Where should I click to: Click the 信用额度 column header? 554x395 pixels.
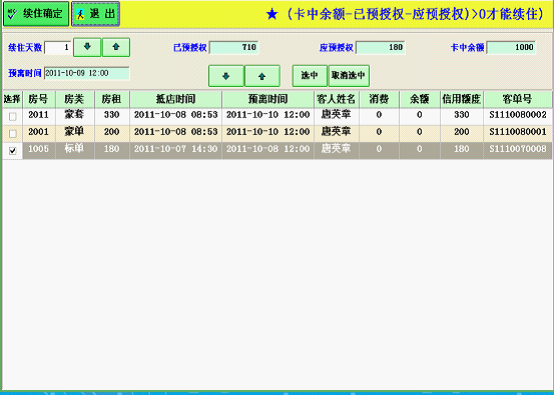click(x=462, y=99)
